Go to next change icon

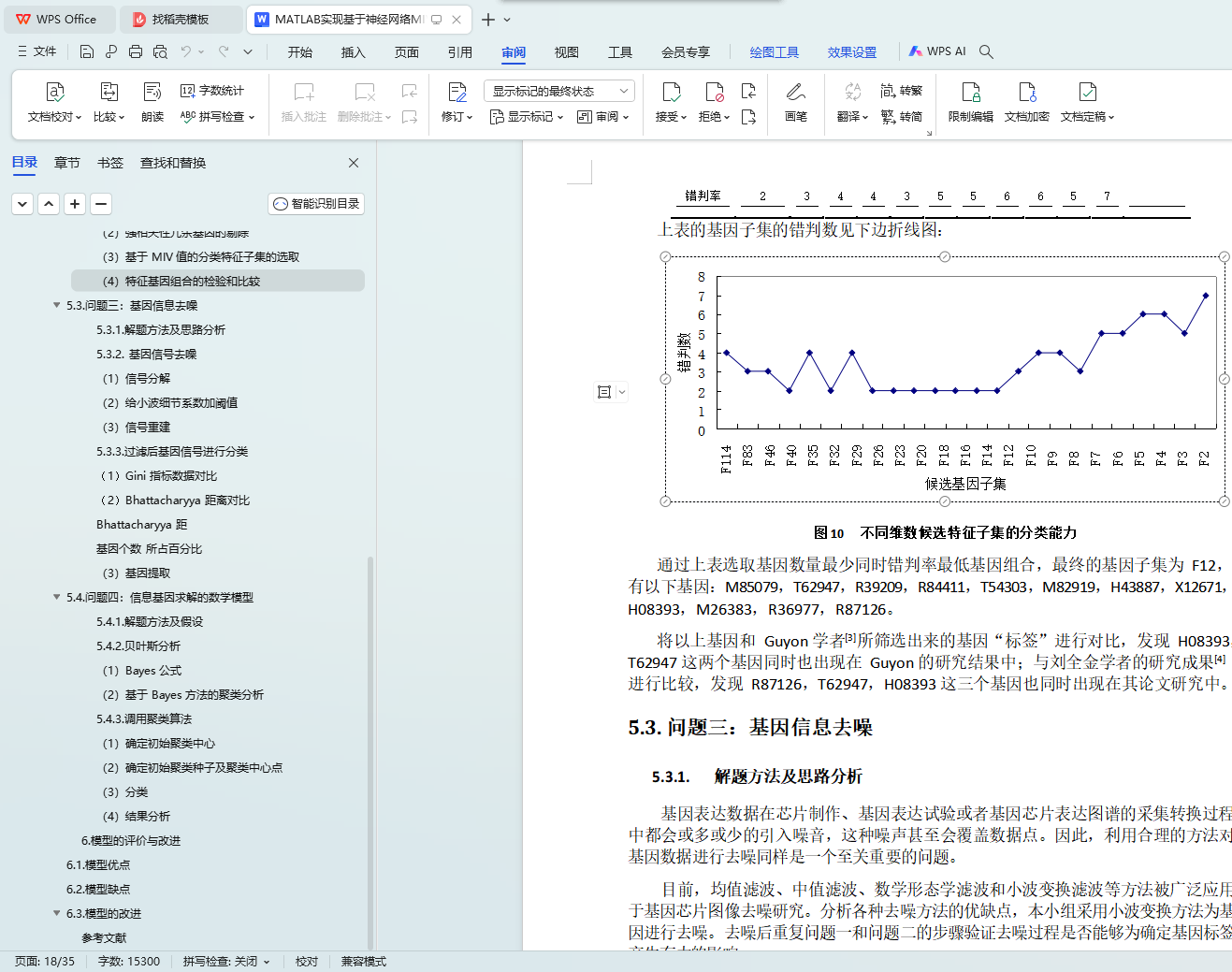748,117
